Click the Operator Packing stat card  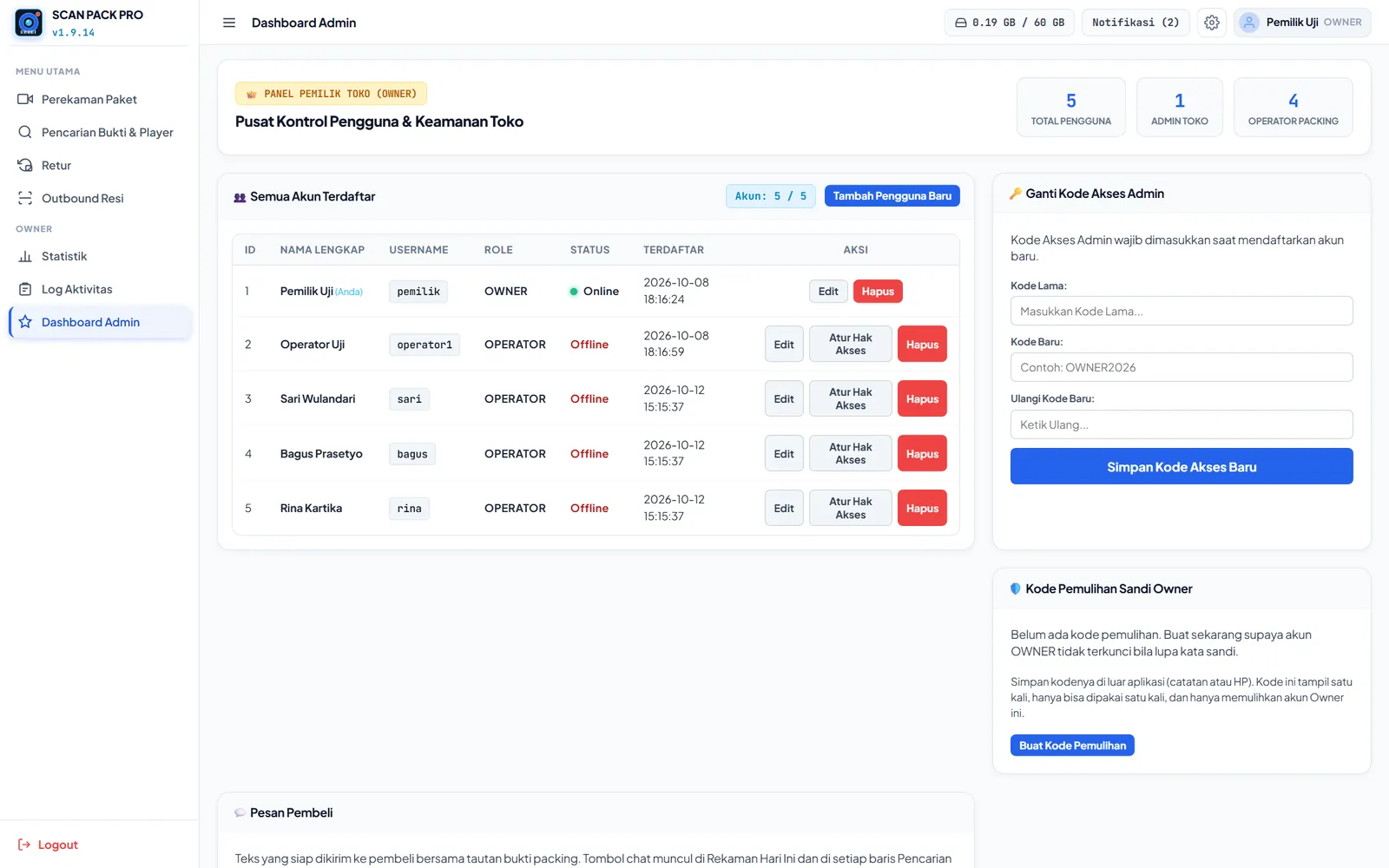(1293, 108)
